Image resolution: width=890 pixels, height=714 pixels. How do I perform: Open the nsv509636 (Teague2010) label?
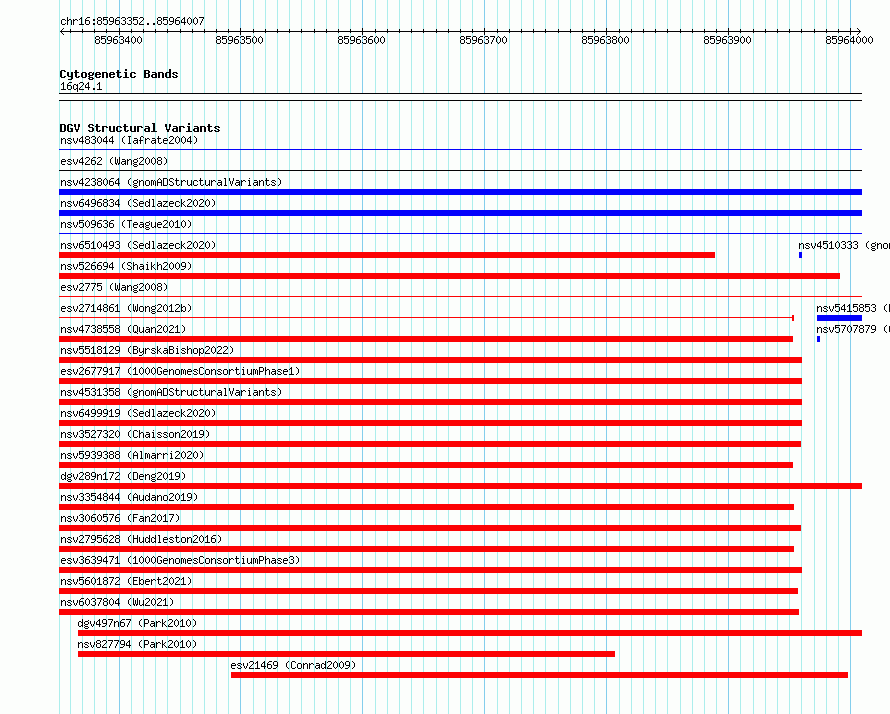[x=126, y=224]
